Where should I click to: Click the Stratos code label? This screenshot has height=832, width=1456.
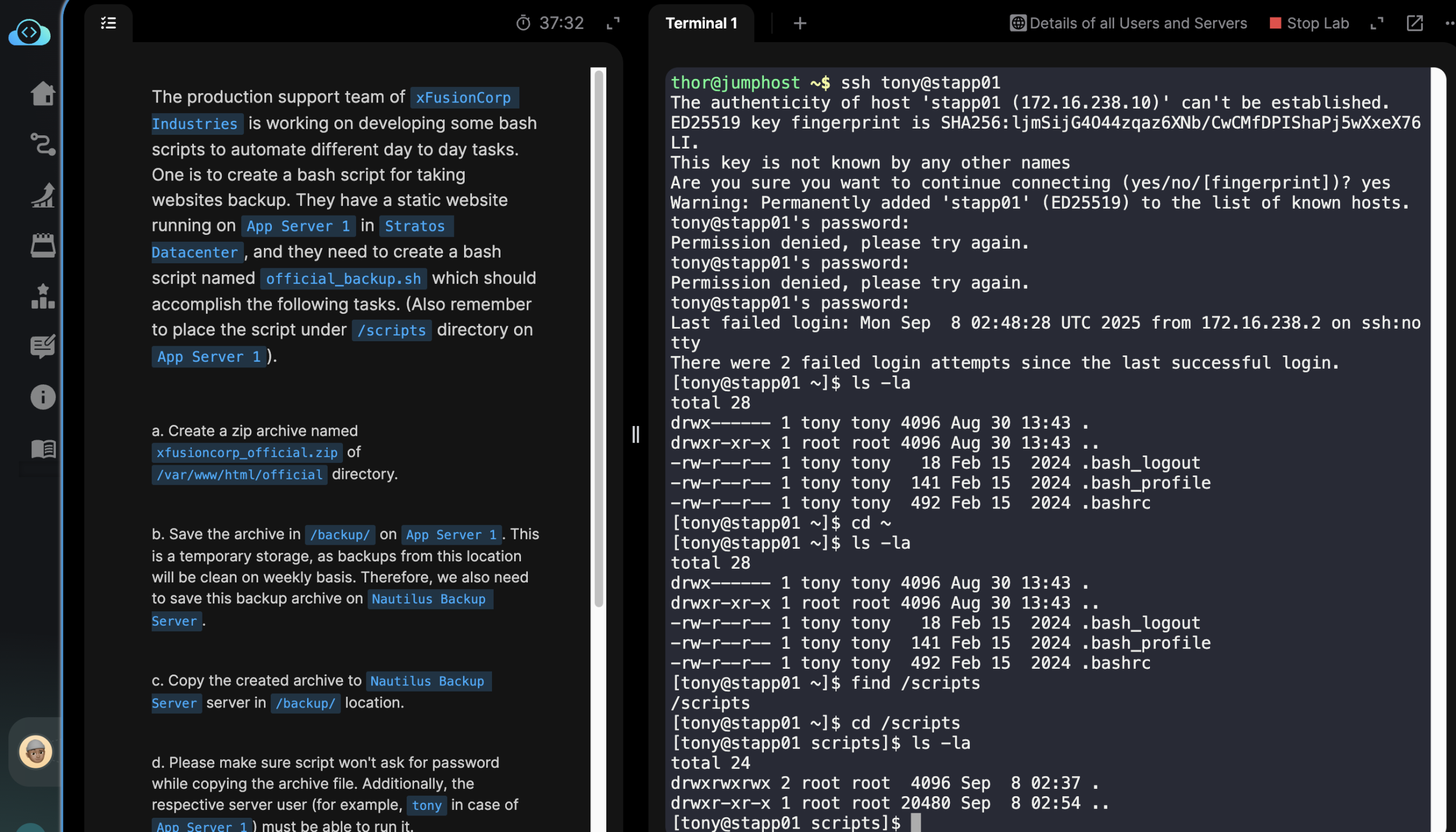point(415,226)
